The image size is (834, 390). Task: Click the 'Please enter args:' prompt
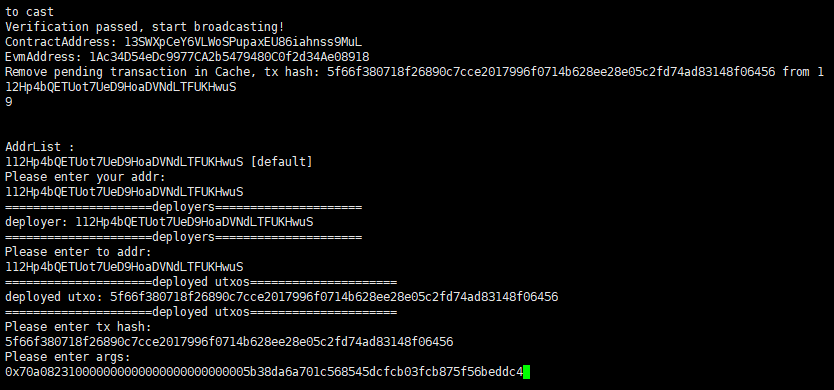point(68,357)
